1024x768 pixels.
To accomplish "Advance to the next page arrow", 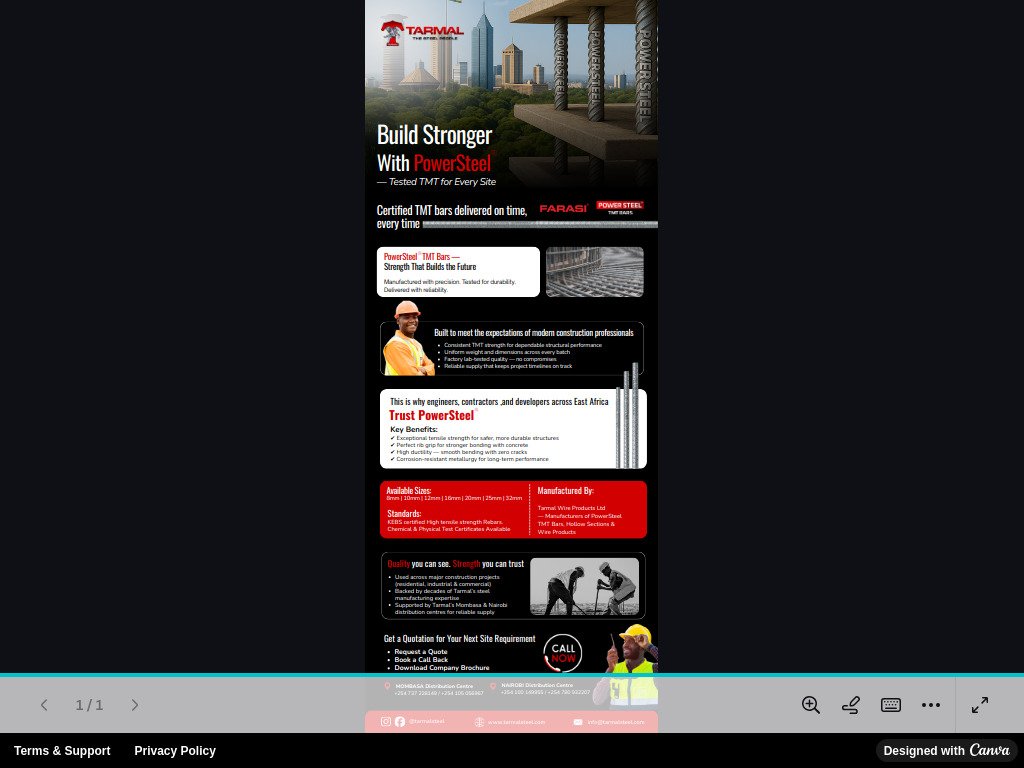I will [135, 705].
